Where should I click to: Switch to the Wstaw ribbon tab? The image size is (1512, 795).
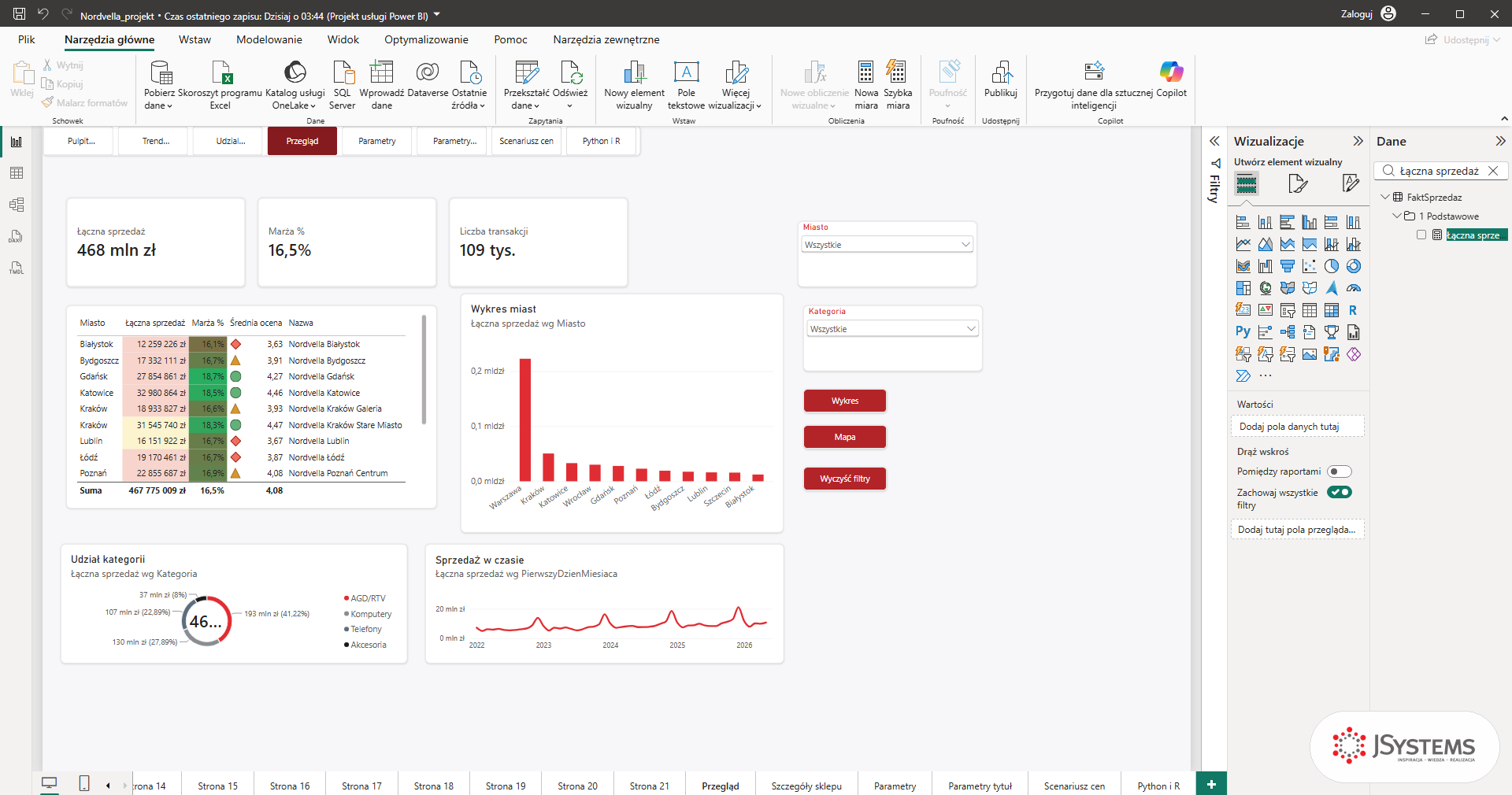tap(195, 39)
